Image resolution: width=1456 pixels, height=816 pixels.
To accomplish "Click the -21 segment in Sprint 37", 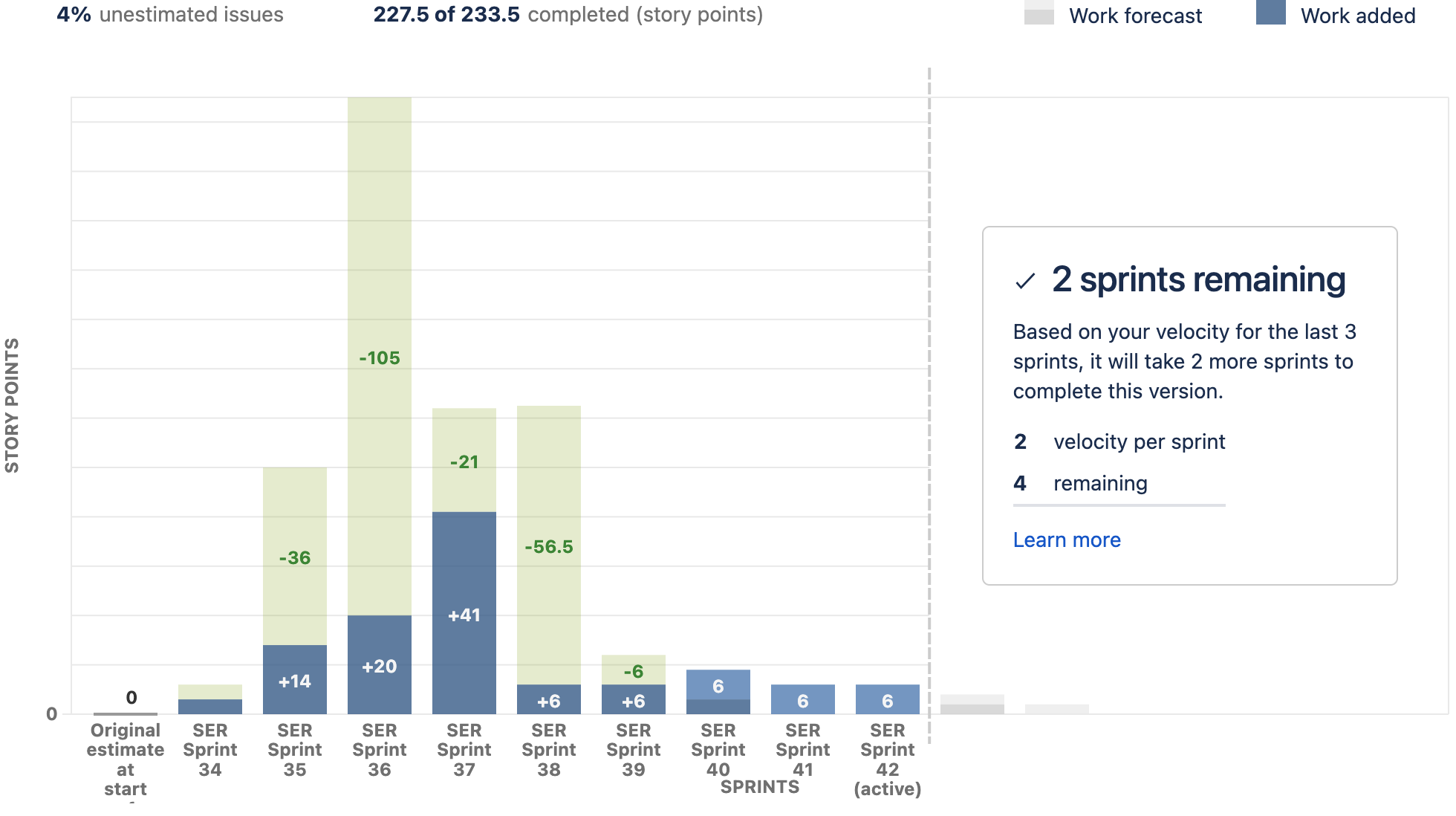I will (464, 460).
